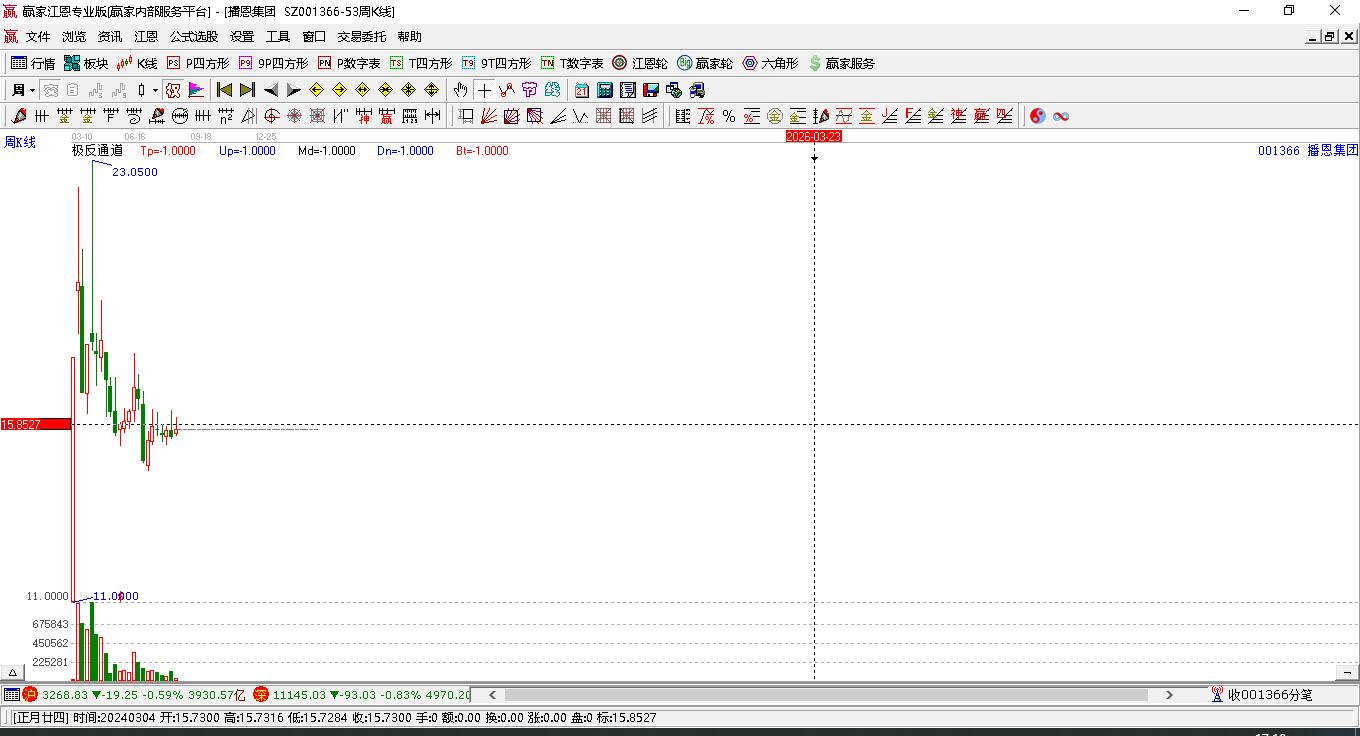The image size is (1360, 736).
Task: Expand the collapse triangle at chart bottom-left
Action: pos(13,672)
